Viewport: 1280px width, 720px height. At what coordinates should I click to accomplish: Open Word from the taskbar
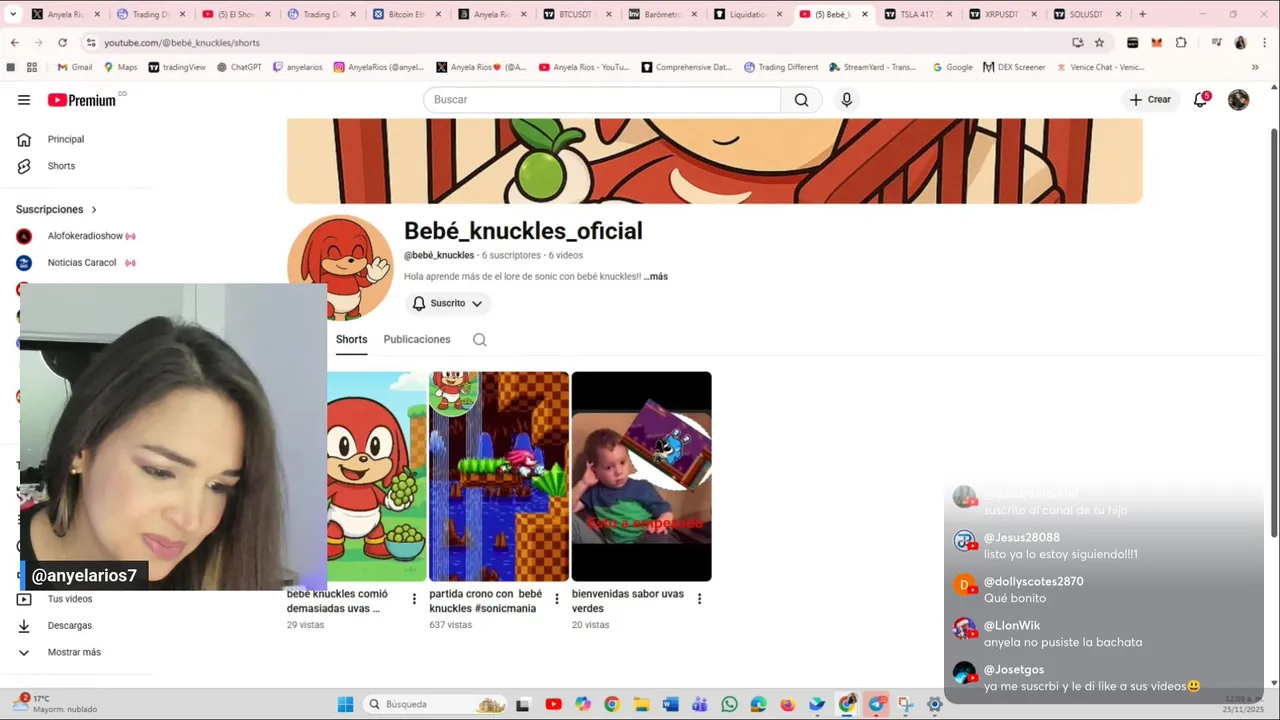670,704
